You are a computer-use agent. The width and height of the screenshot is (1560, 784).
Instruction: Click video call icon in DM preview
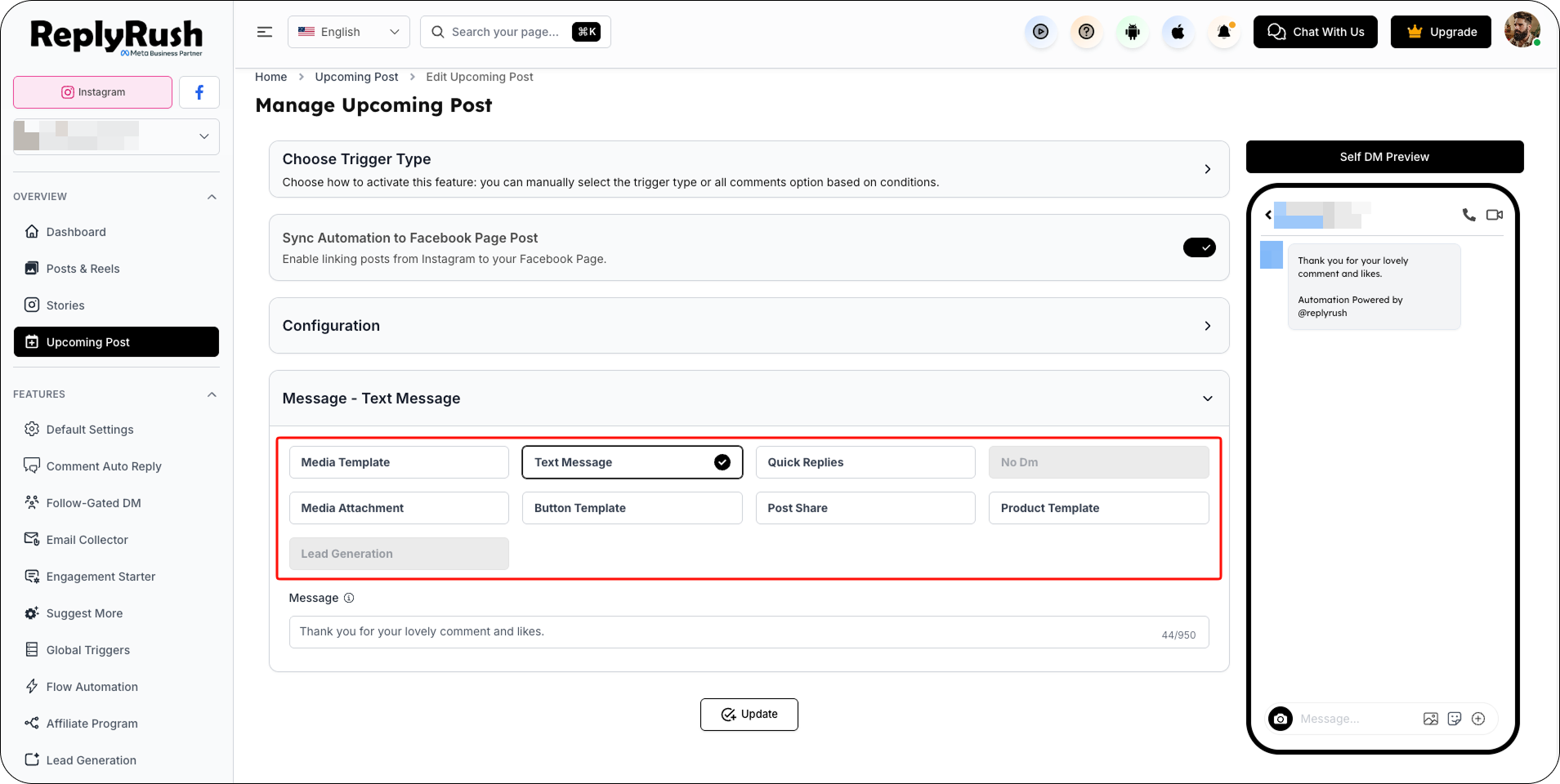click(1494, 215)
